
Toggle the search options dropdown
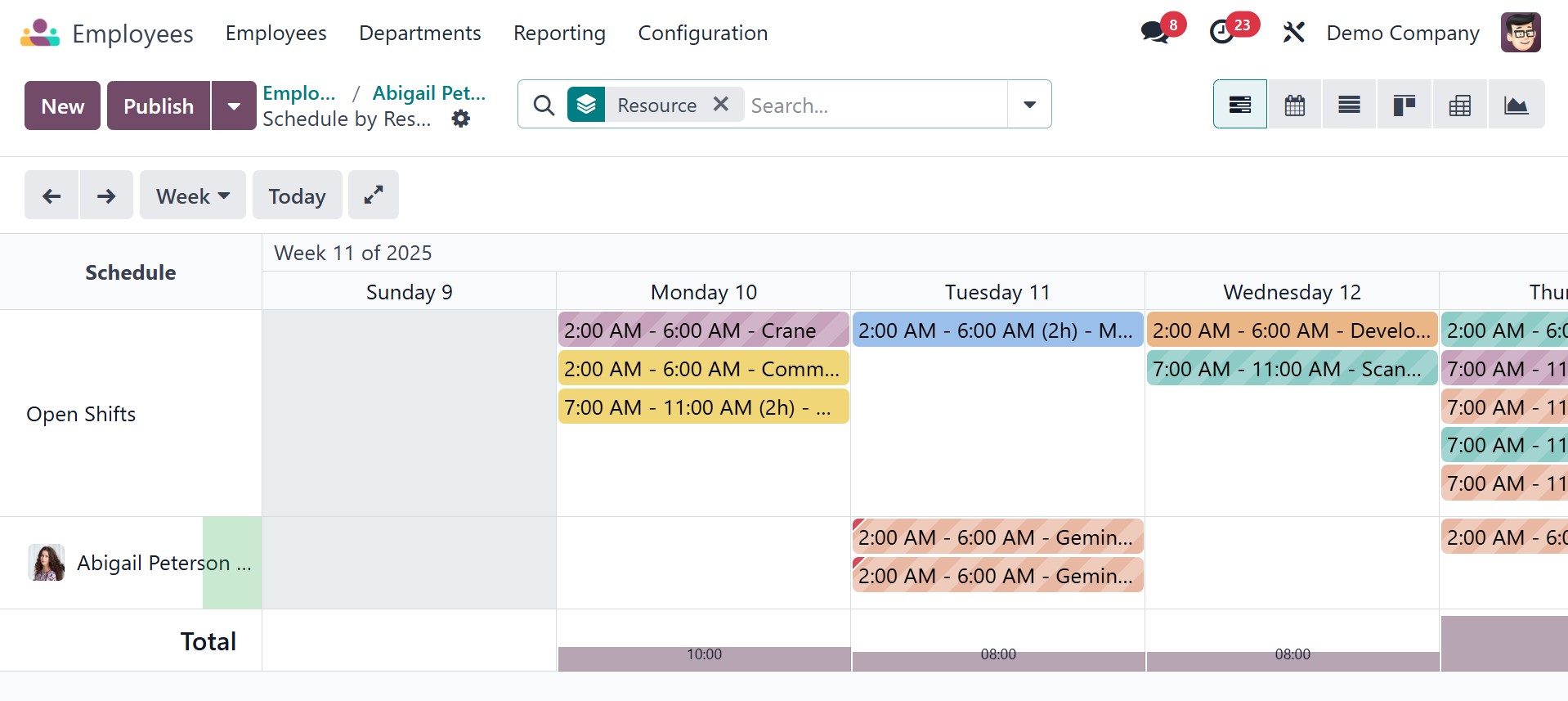pyautogui.click(x=1029, y=105)
